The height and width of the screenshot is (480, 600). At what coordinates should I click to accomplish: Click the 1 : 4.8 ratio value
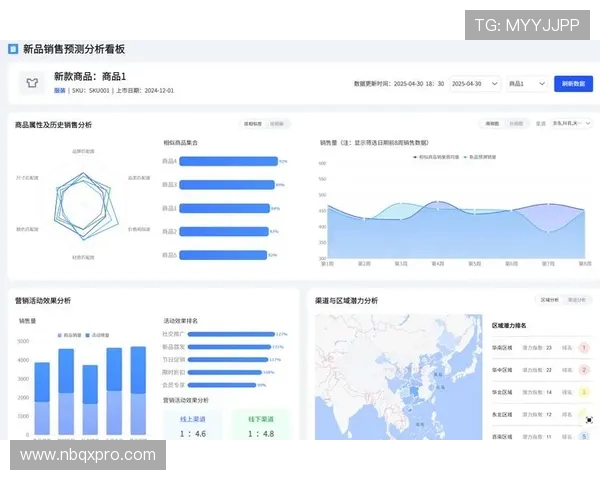(261, 434)
